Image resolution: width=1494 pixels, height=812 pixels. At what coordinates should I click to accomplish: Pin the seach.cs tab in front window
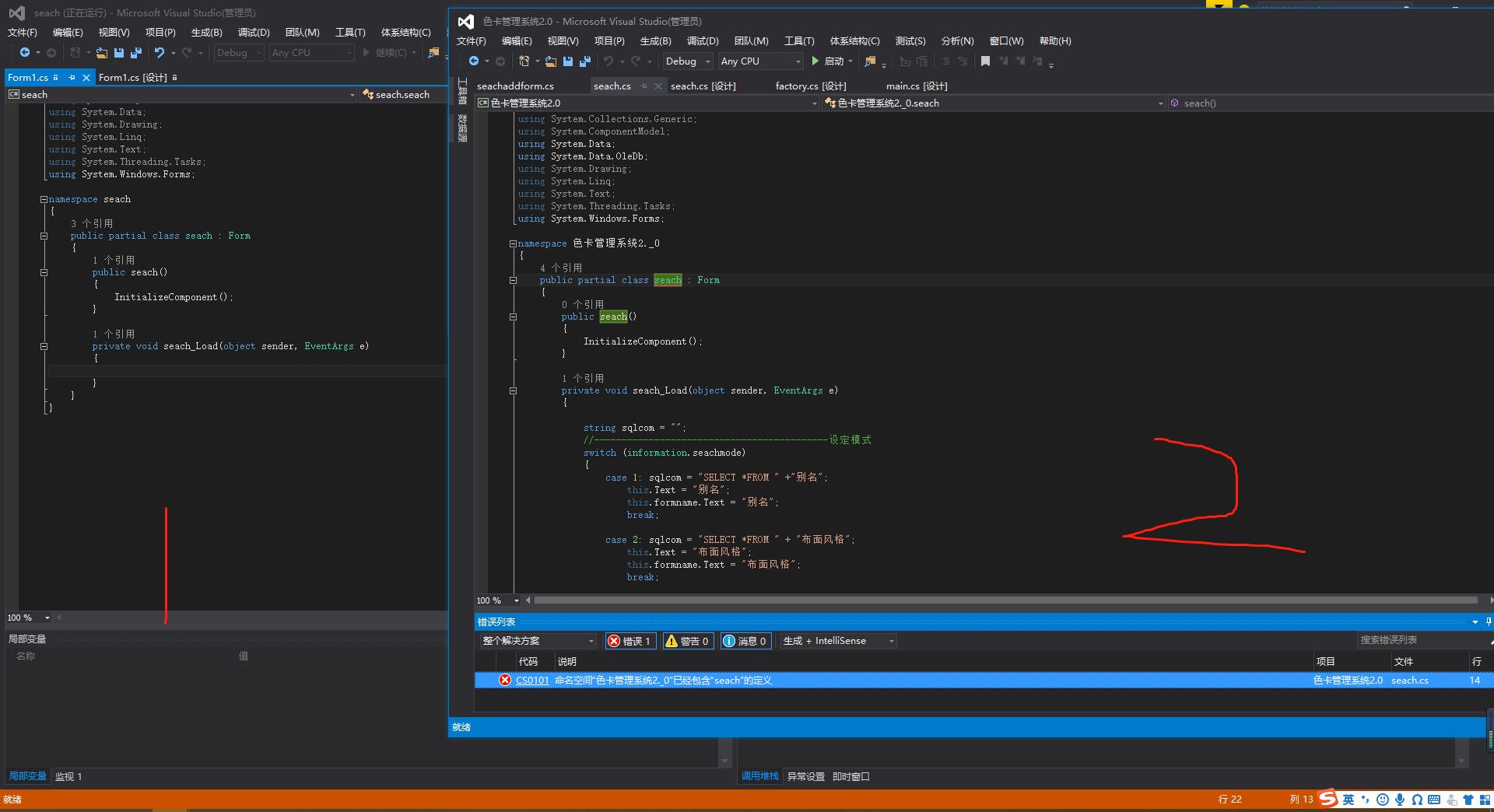click(644, 86)
